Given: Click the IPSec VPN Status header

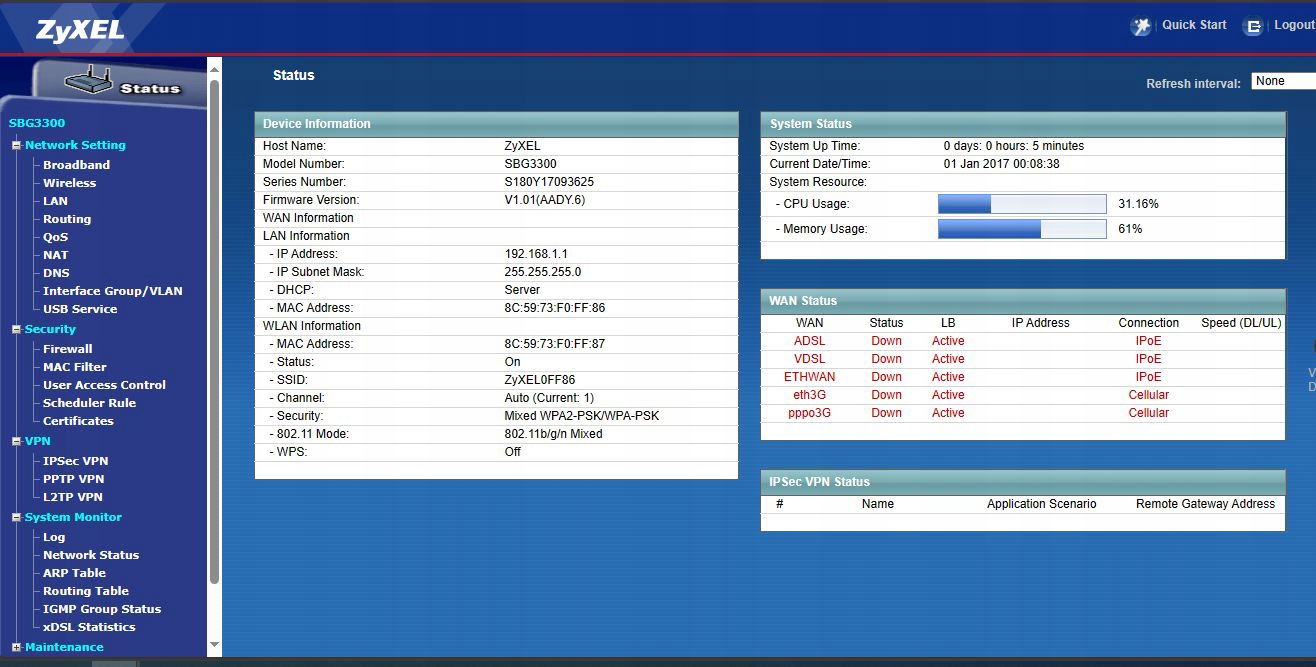Looking at the screenshot, I should point(1023,482).
